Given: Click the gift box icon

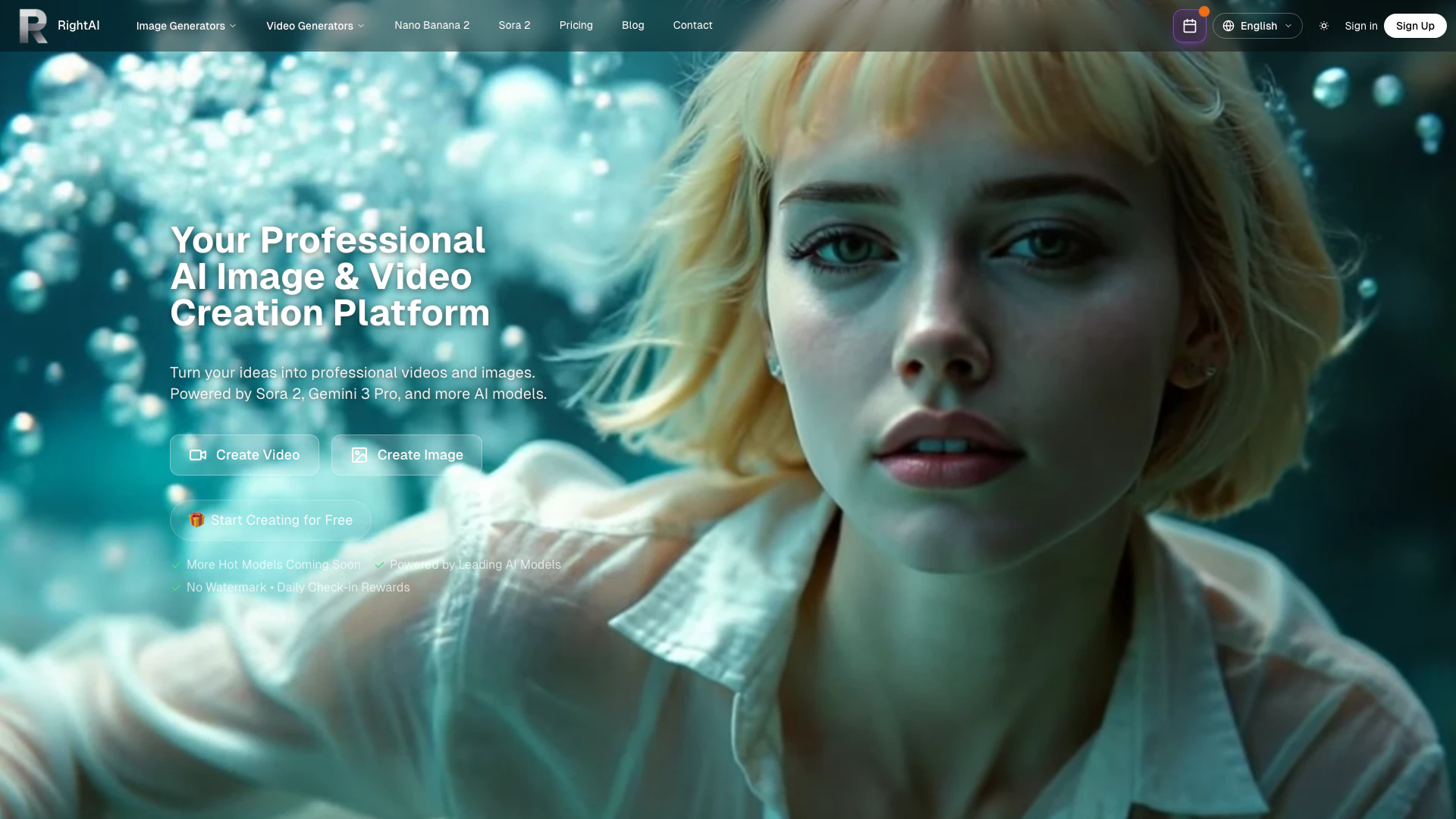Looking at the screenshot, I should [x=196, y=520].
